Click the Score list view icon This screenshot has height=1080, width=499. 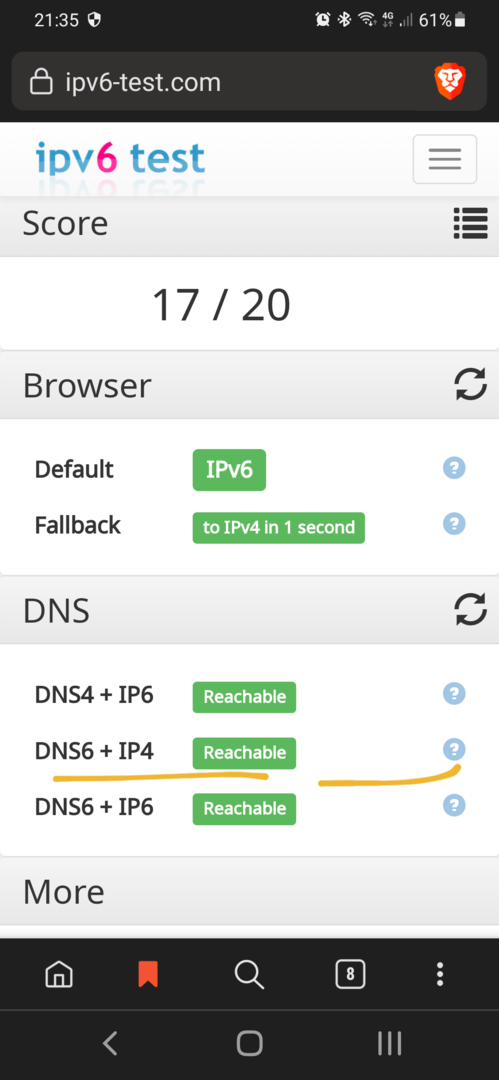coord(470,225)
